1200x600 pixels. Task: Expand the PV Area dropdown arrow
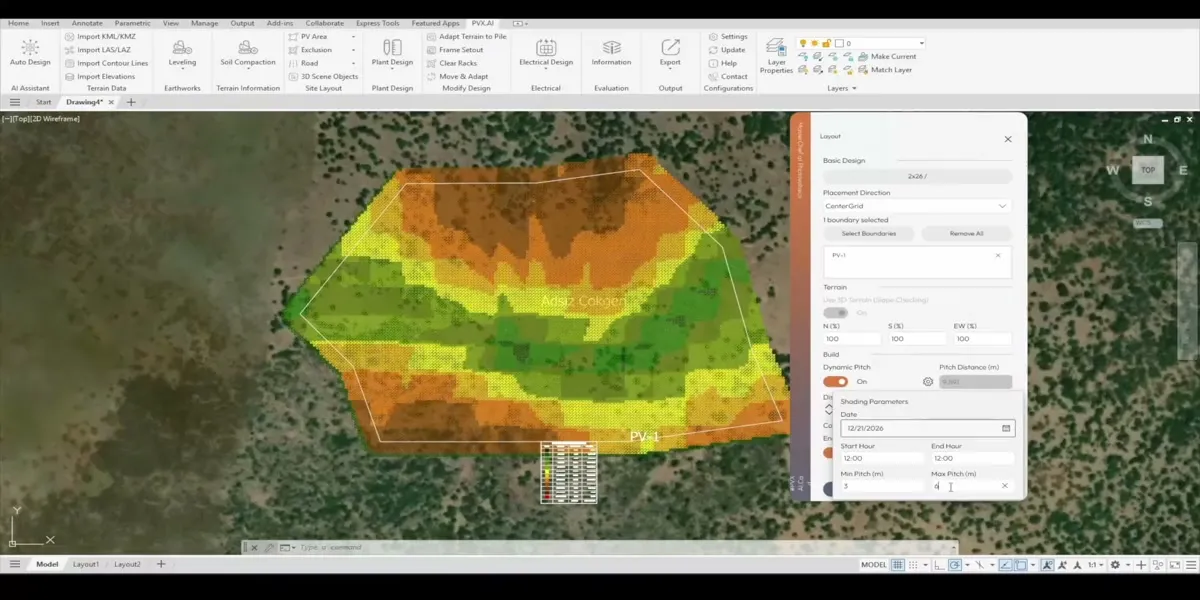click(x=353, y=37)
